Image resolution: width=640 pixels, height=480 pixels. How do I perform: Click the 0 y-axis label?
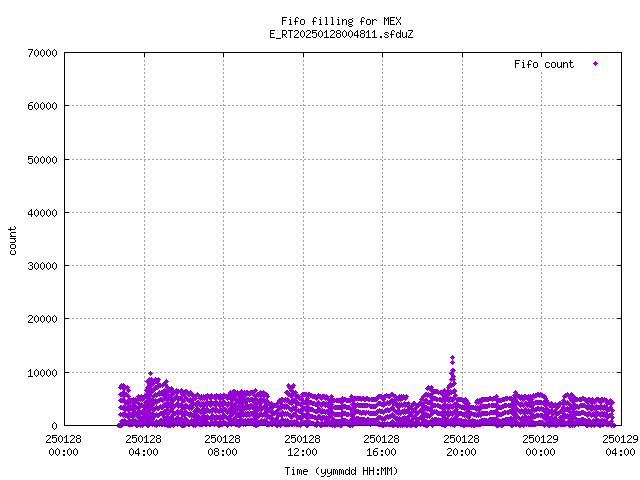[x=54, y=426]
